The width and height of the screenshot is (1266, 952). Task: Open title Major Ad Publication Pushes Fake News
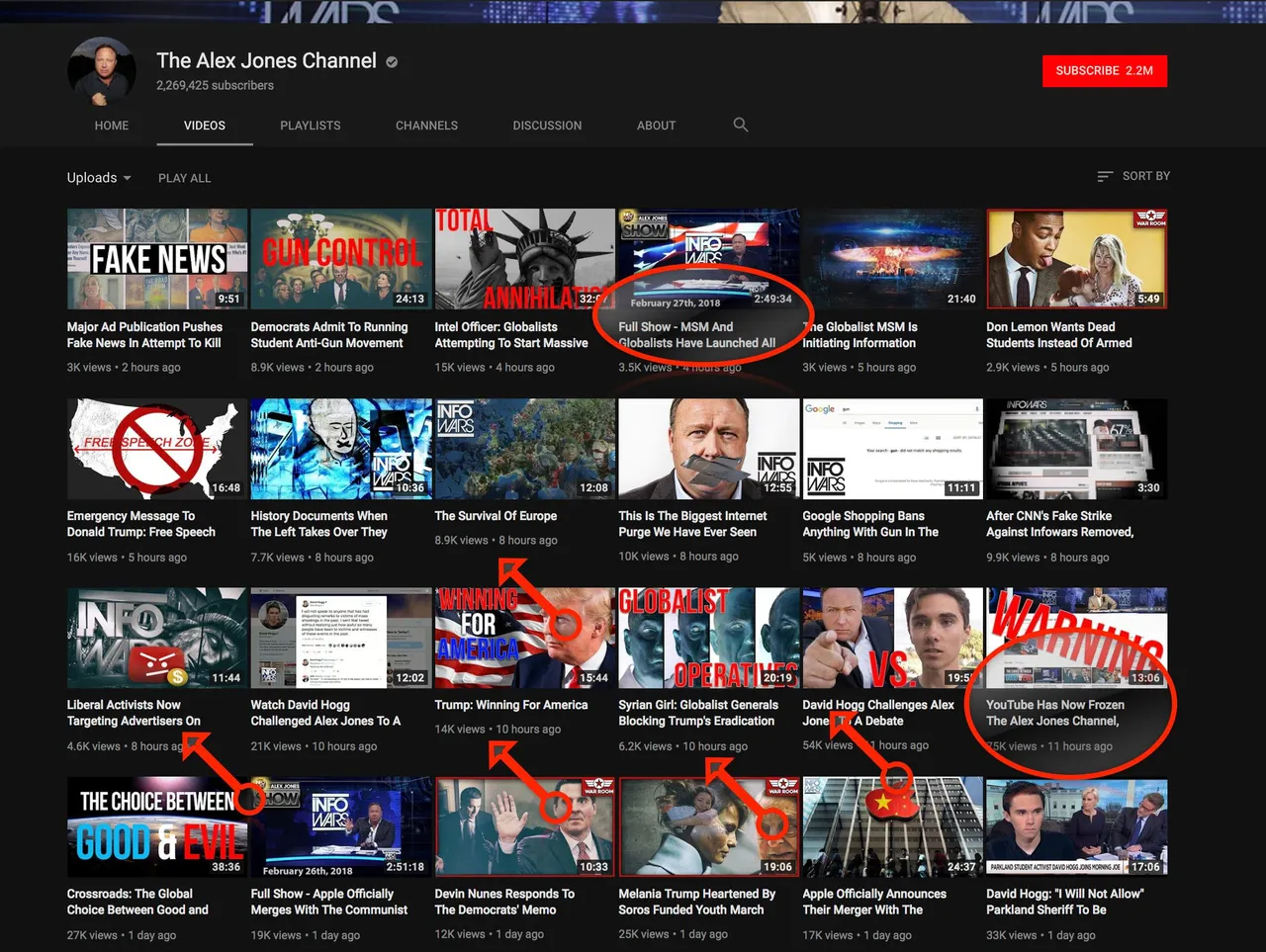144,335
